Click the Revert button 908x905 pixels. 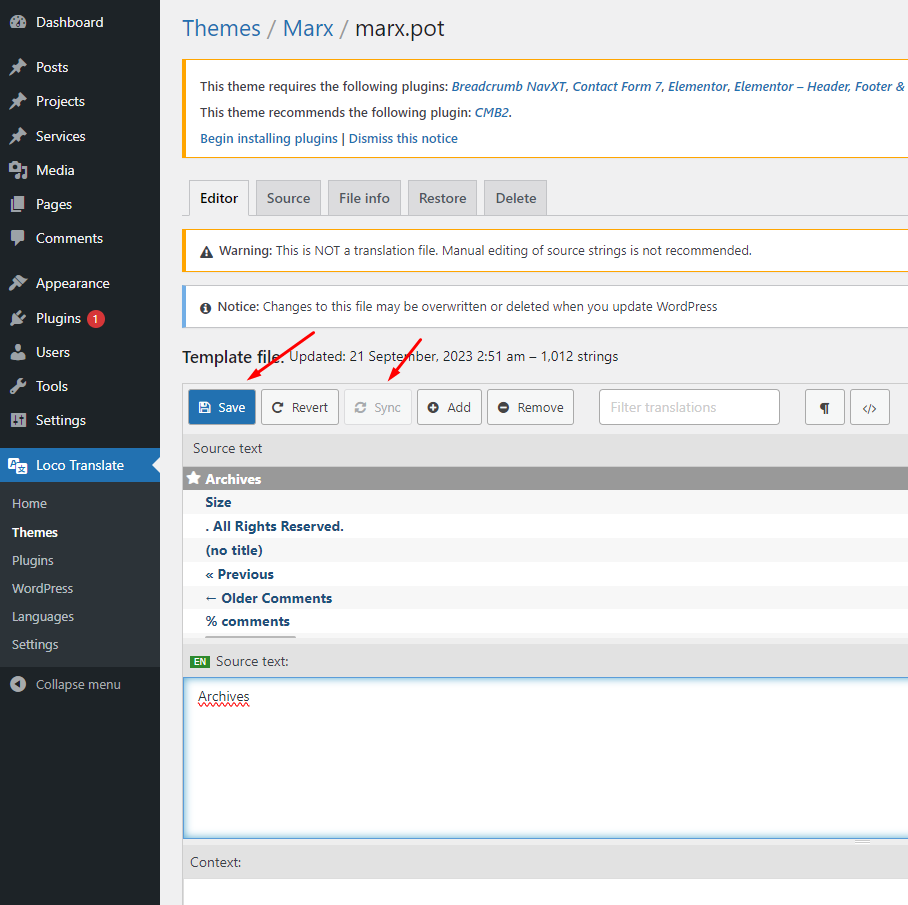300,407
